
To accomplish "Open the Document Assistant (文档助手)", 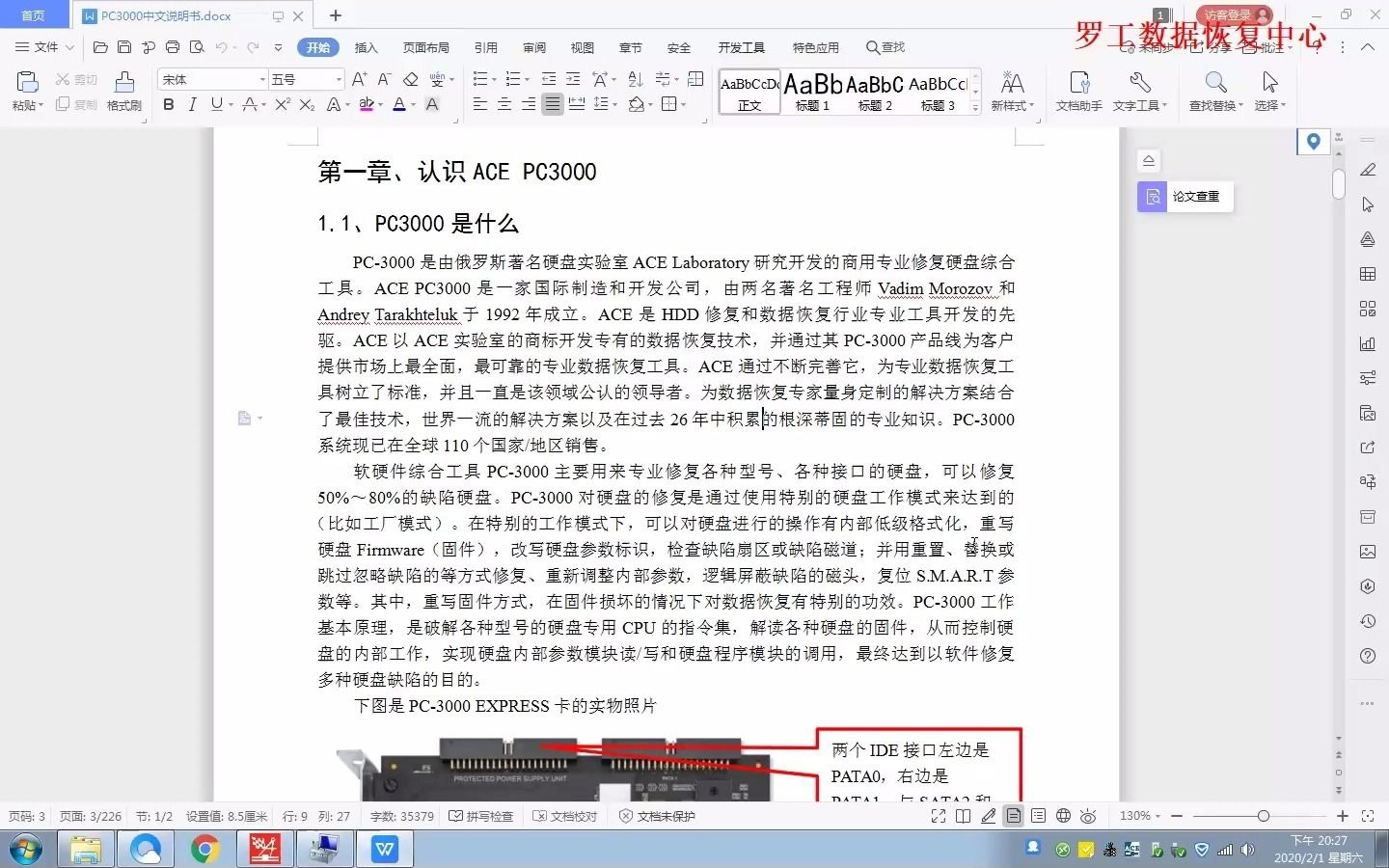I will point(1078,92).
